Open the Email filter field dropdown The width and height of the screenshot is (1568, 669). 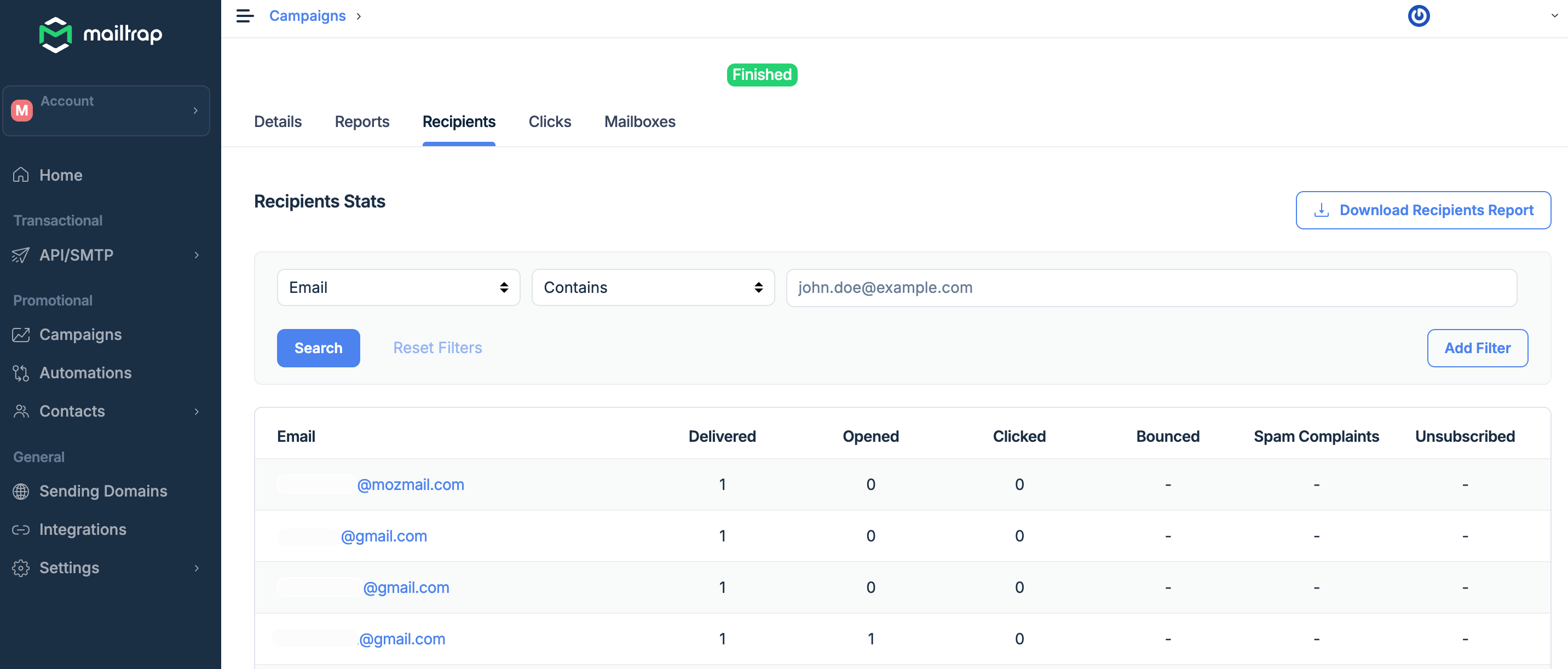[x=398, y=287]
